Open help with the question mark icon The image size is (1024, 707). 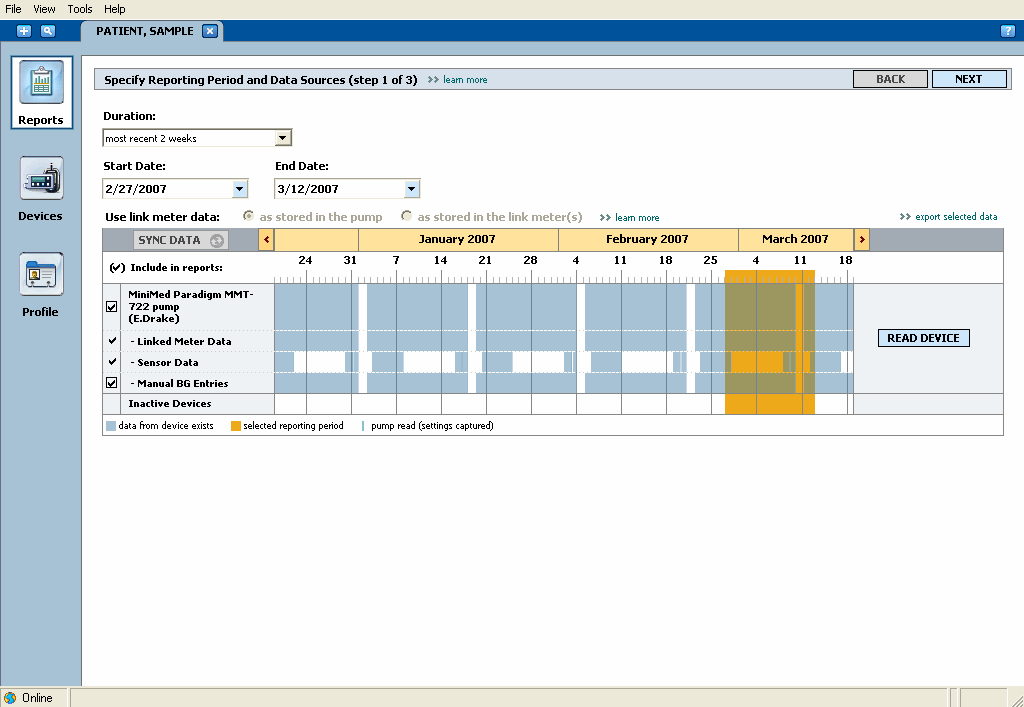pyautogui.click(x=1008, y=31)
